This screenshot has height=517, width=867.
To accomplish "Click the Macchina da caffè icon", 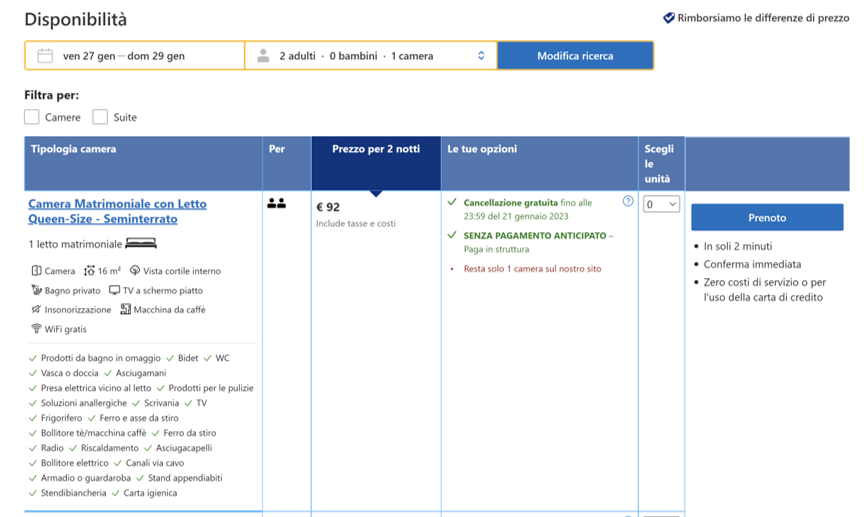I will [125, 310].
